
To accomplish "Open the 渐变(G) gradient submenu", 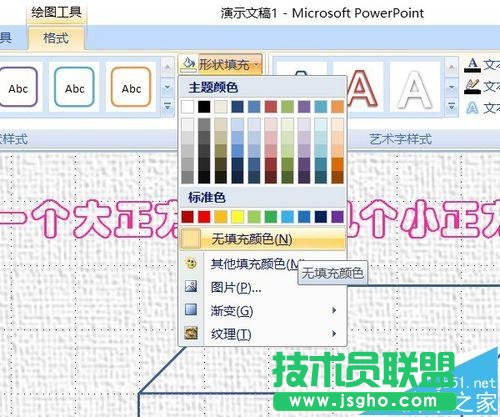I will point(263,310).
